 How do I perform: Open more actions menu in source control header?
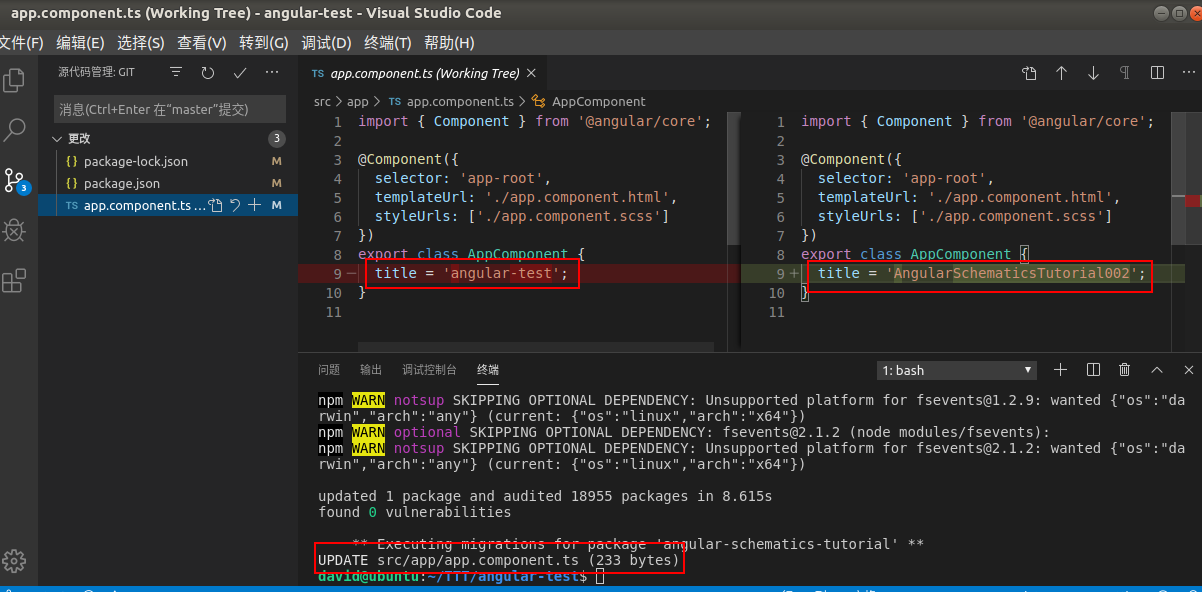tap(272, 73)
